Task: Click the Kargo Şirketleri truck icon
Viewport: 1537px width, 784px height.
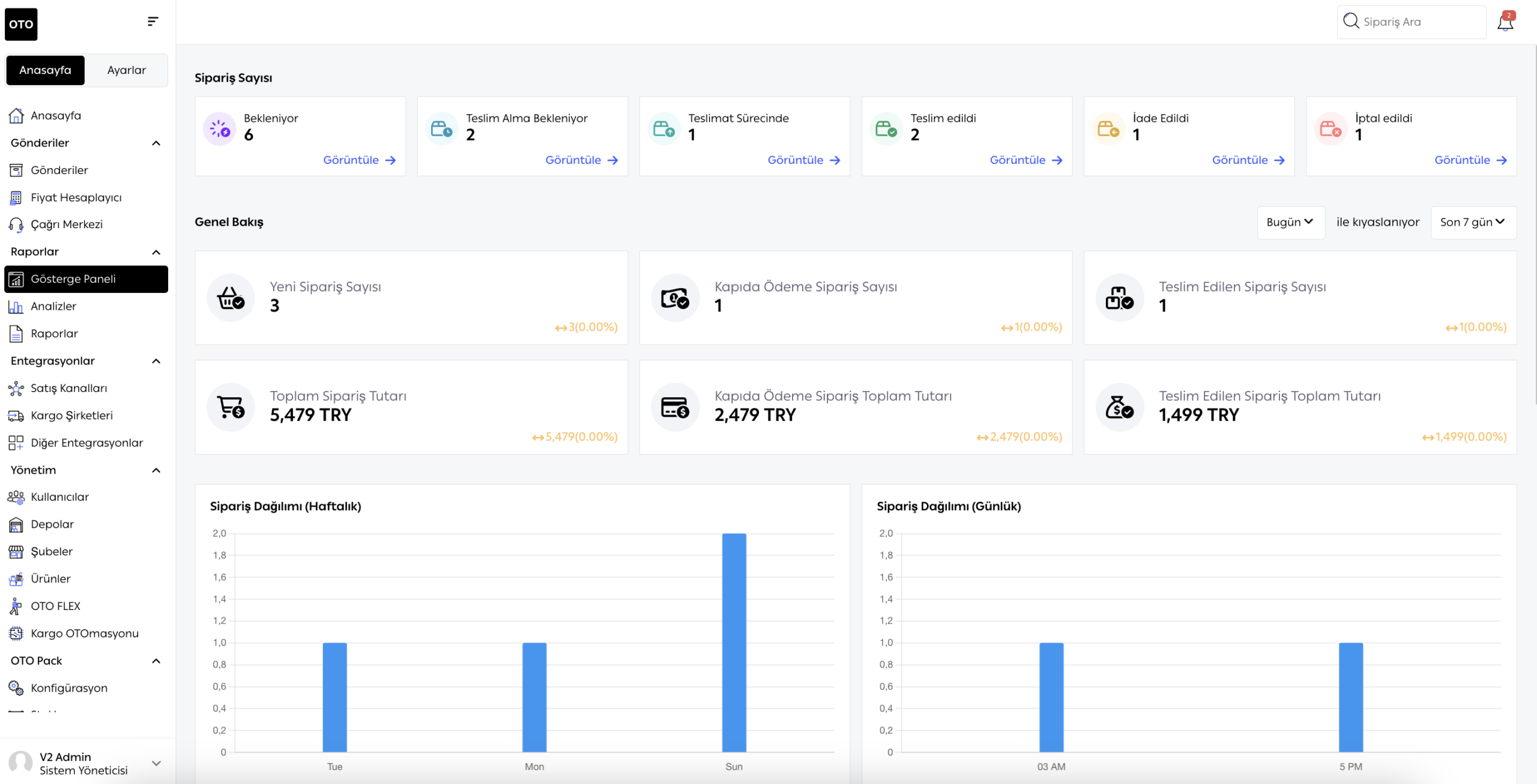Action: pyautogui.click(x=16, y=415)
